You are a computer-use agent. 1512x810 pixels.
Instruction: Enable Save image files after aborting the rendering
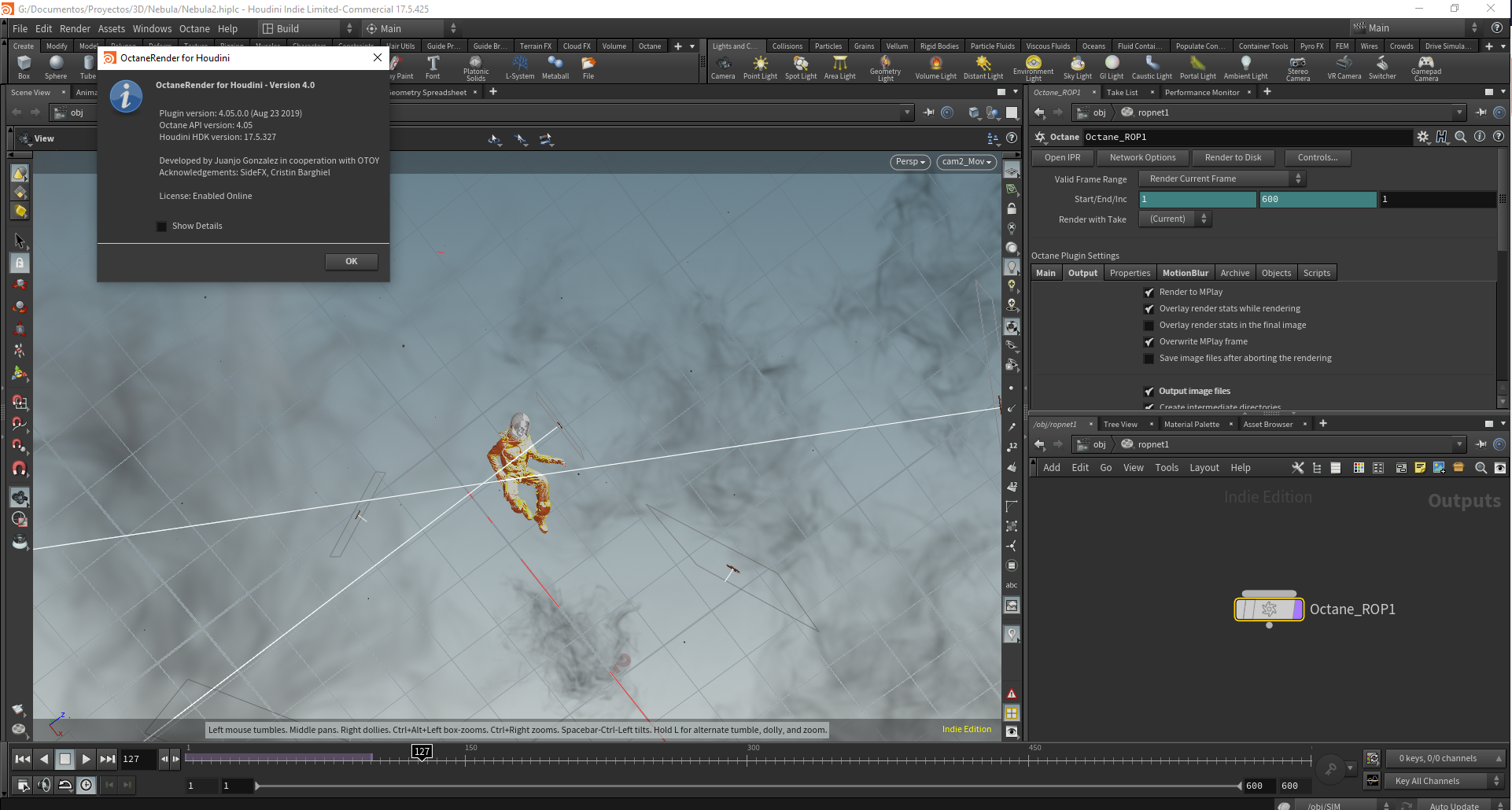click(x=1149, y=359)
